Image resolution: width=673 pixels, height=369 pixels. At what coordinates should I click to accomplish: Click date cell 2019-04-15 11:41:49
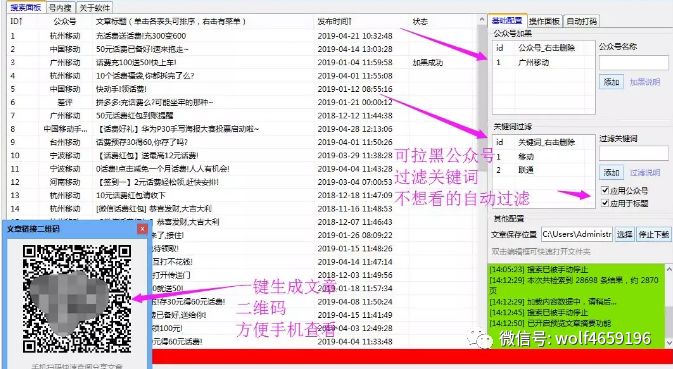(x=355, y=315)
